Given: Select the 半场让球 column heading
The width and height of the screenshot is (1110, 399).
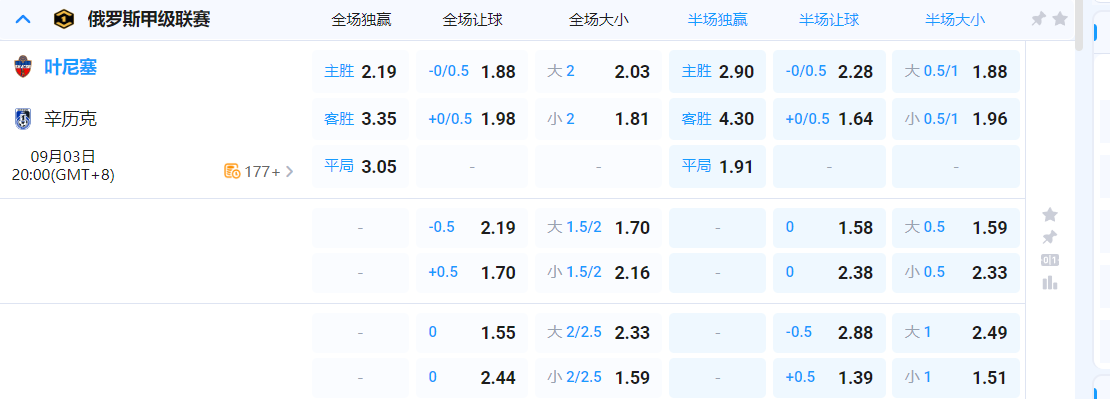Looking at the screenshot, I should coord(829,20).
